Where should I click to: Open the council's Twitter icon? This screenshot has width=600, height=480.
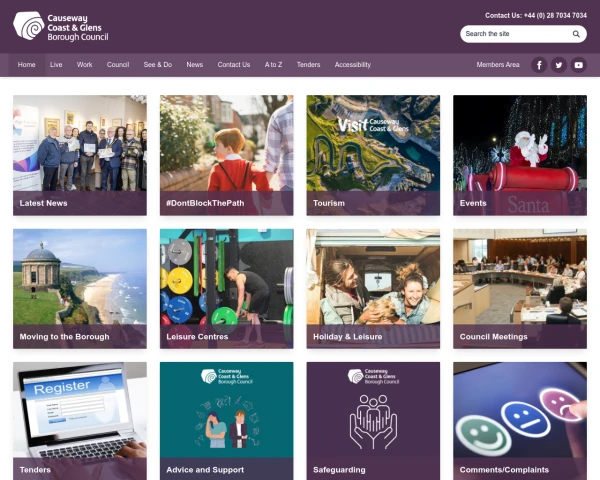[559, 65]
